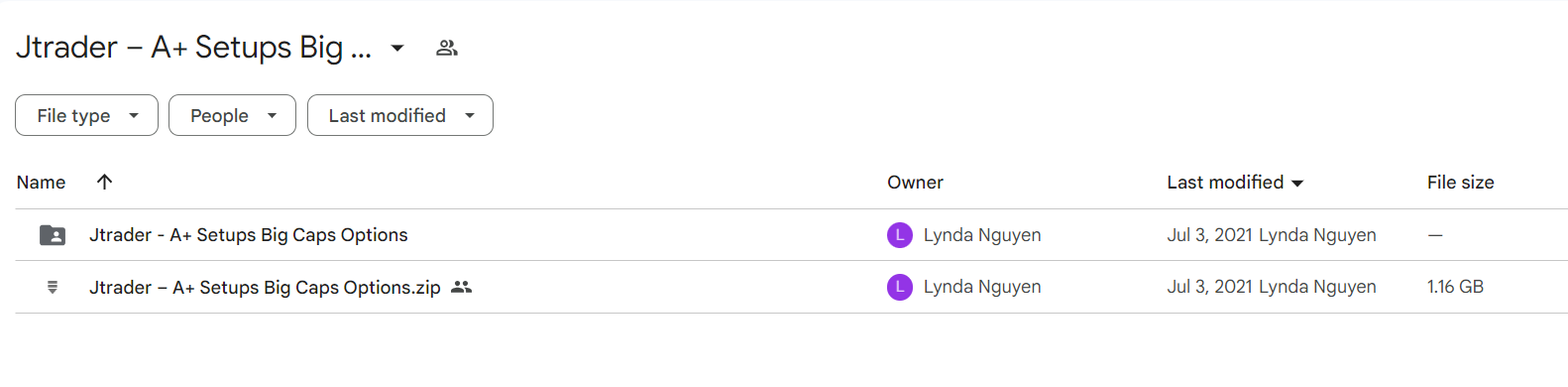Select Jtrader - A+ Setups Big Caps Options folder
Viewport: 1568px width, 387px height.
249,235
